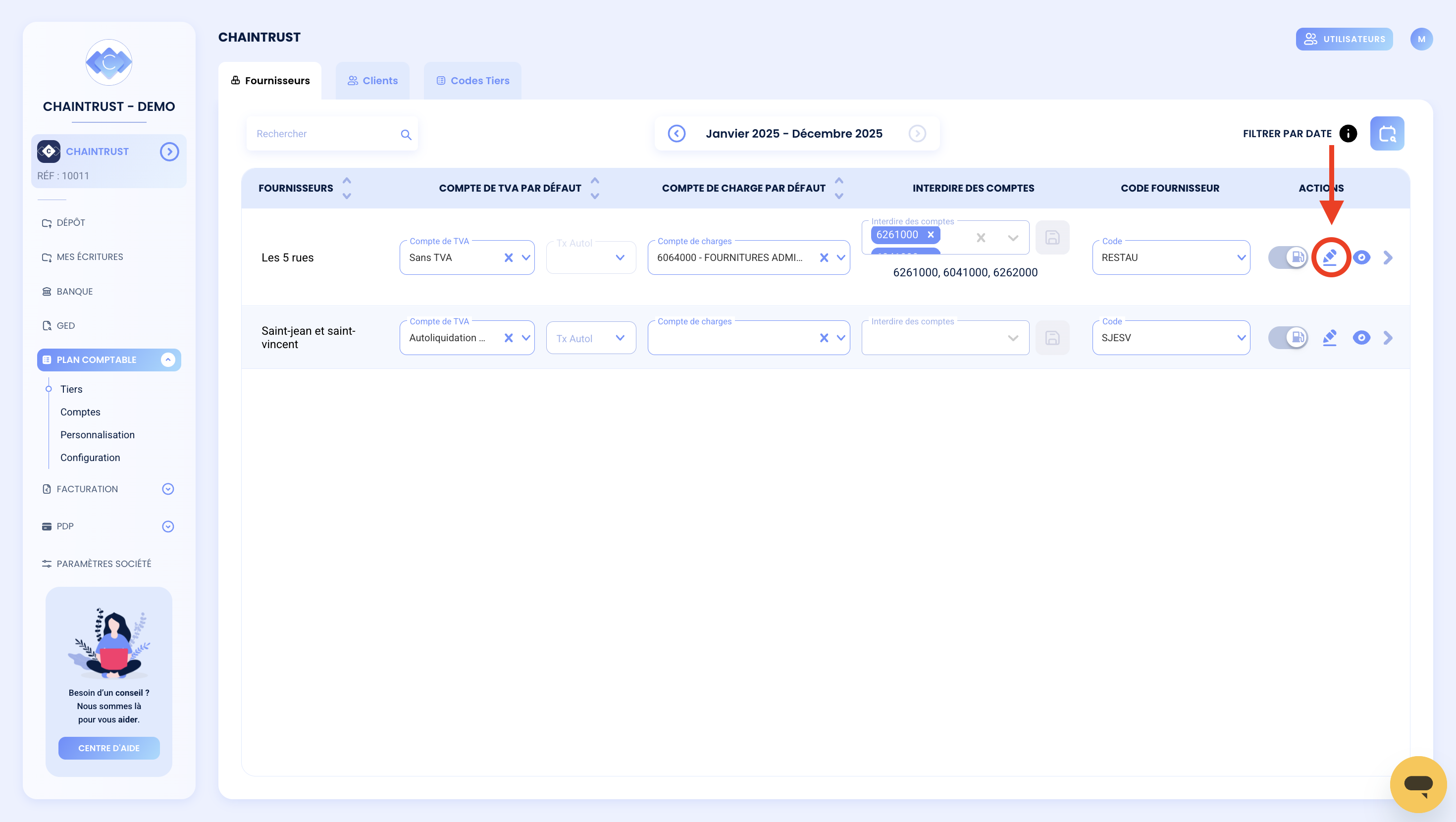Click the Saint-jean et saint-vincent supplier name
Screen dimensions: 1456x822
308,338
